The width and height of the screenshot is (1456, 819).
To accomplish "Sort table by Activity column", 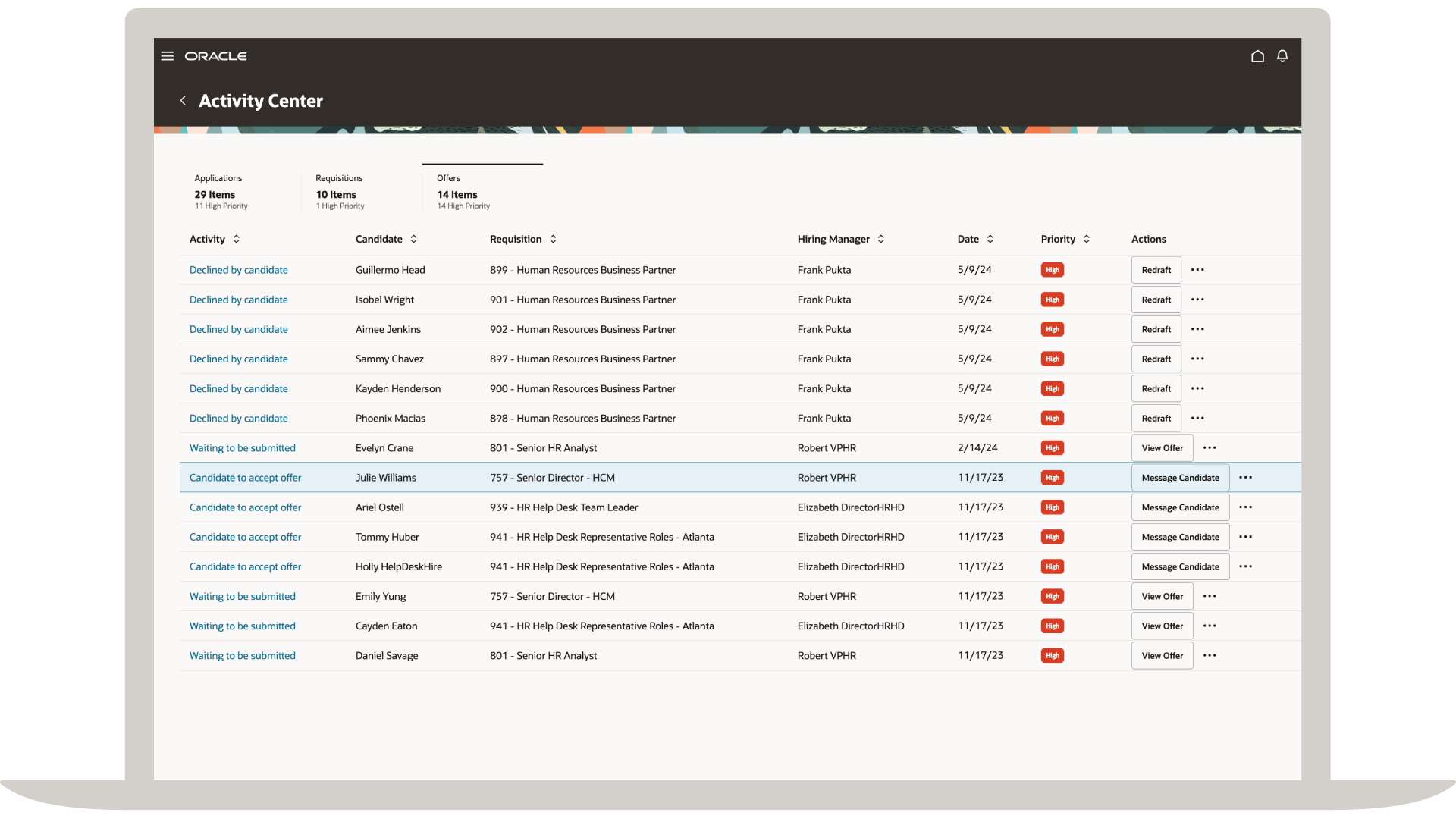I will [237, 239].
